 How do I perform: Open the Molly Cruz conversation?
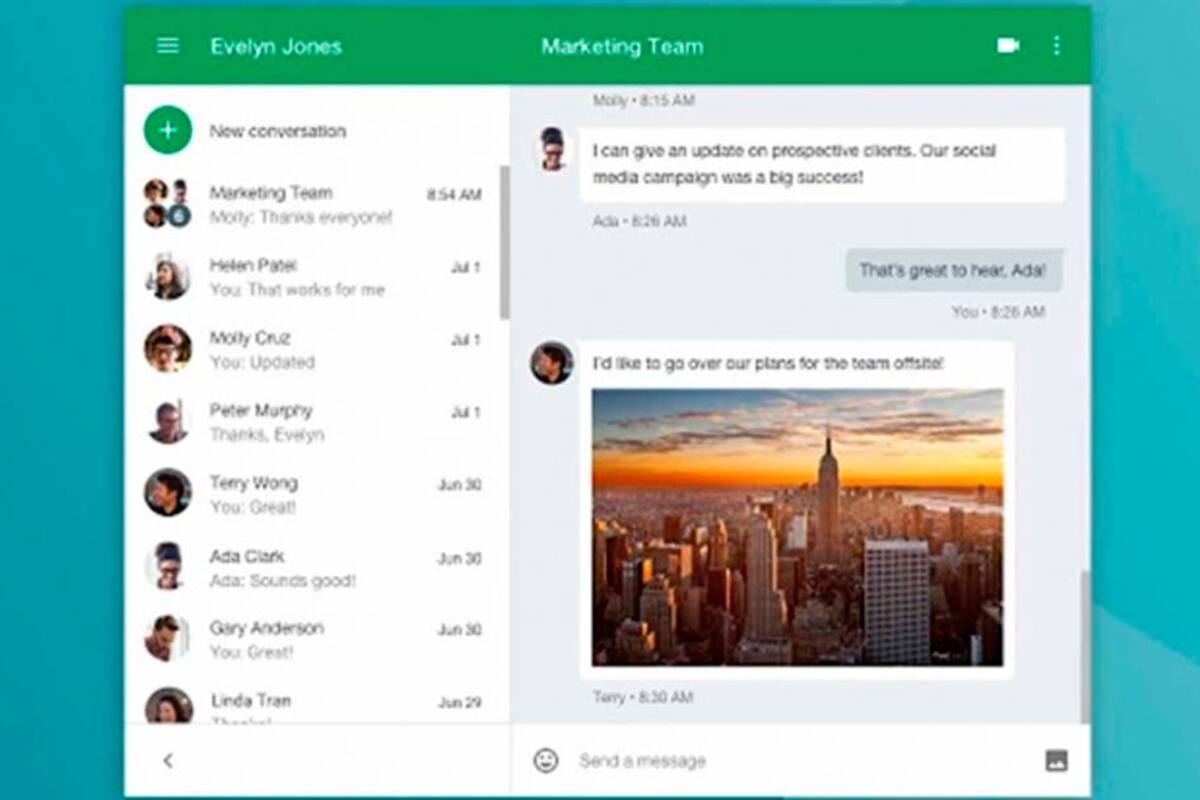(x=312, y=349)
